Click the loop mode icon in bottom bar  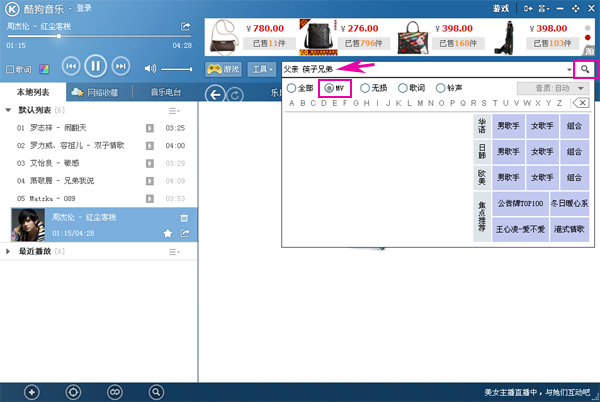(114, 392)
